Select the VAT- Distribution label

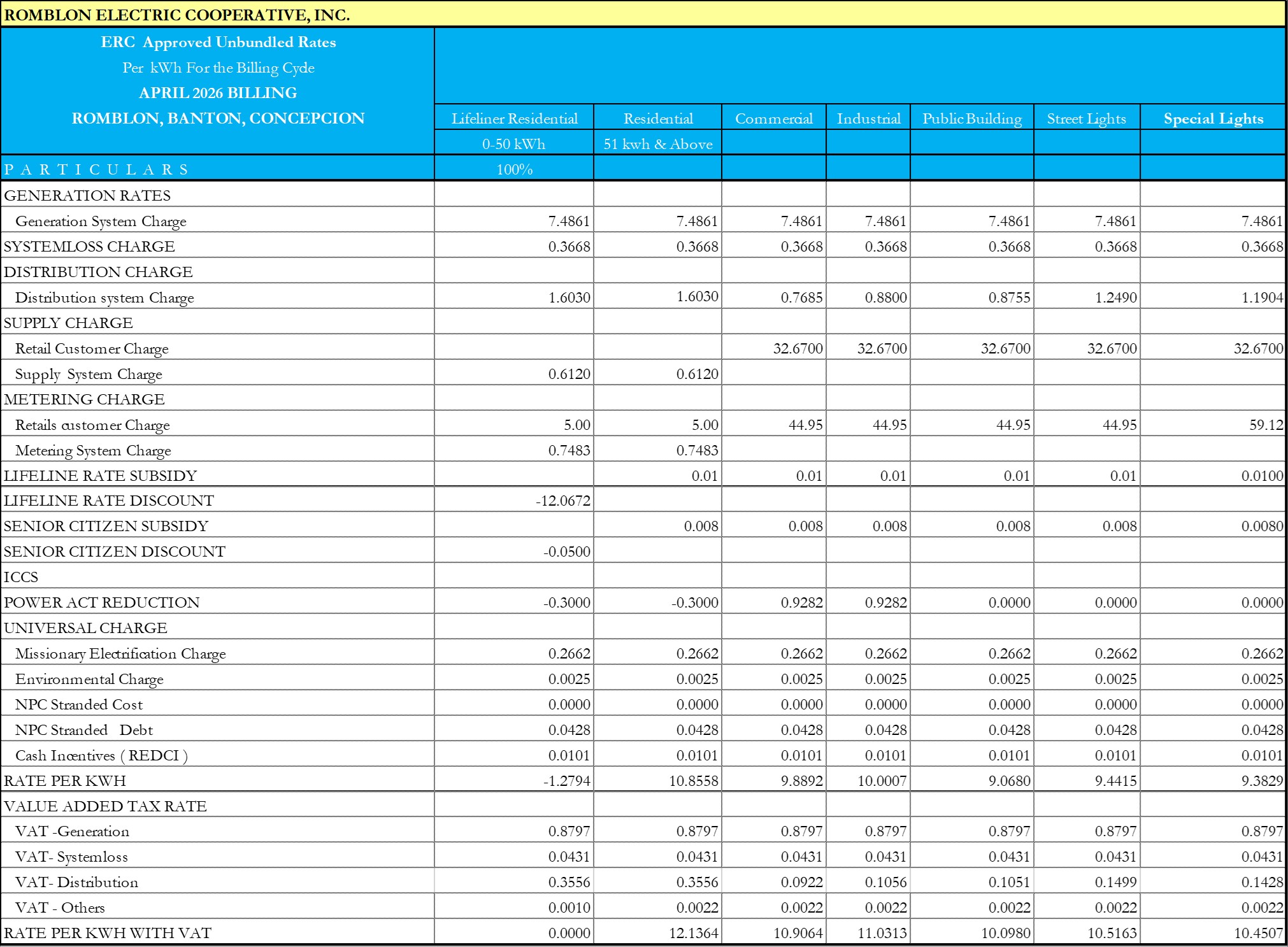[76, 882]
